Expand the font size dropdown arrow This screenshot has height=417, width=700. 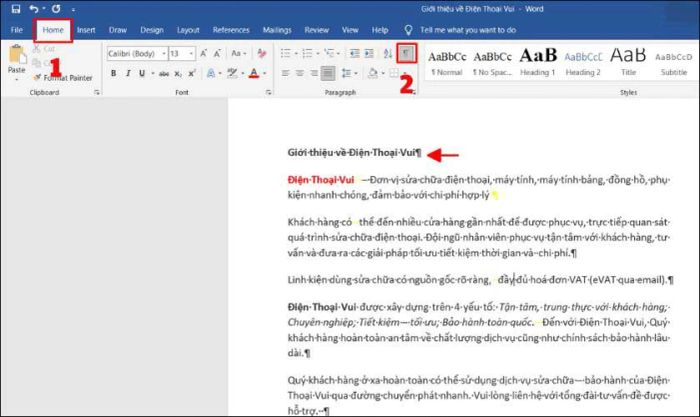(x=192, y=54)
